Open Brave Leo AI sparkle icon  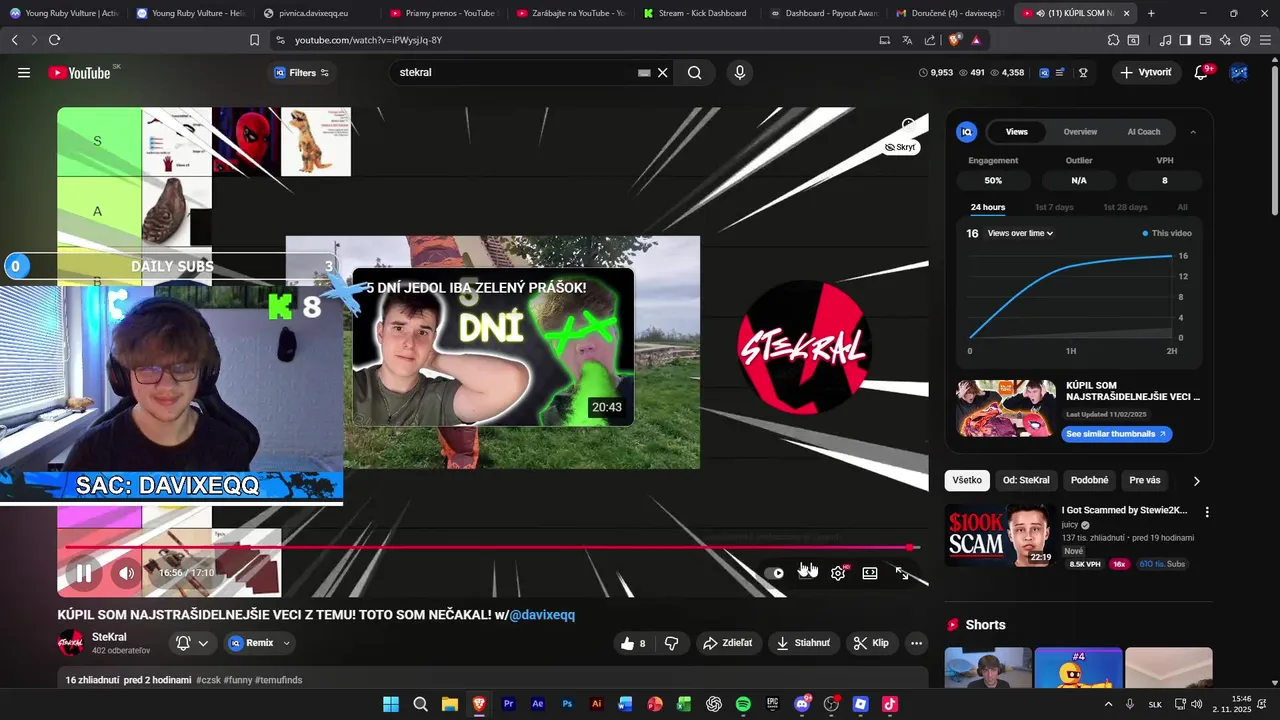1225,40
